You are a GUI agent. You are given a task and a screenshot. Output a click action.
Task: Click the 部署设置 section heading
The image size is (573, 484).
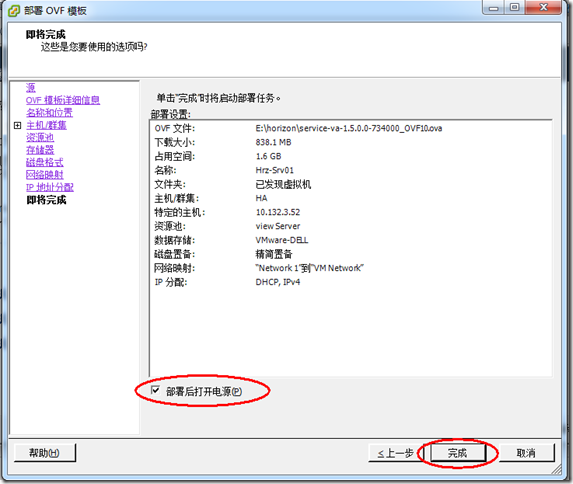click(171, 114)
